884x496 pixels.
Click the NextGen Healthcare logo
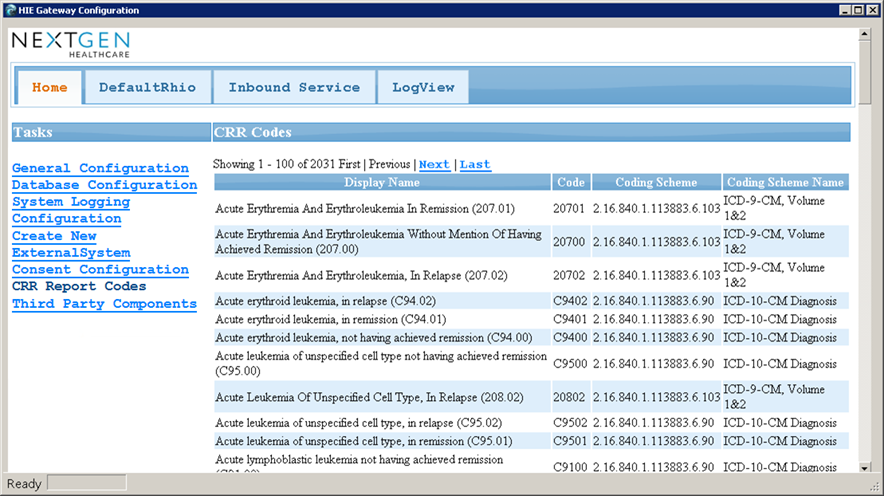pos(71,45)
